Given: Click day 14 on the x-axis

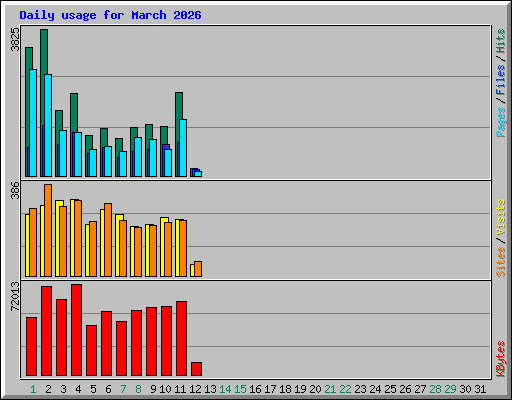Looking at the screenshot, I should (225, 389).
